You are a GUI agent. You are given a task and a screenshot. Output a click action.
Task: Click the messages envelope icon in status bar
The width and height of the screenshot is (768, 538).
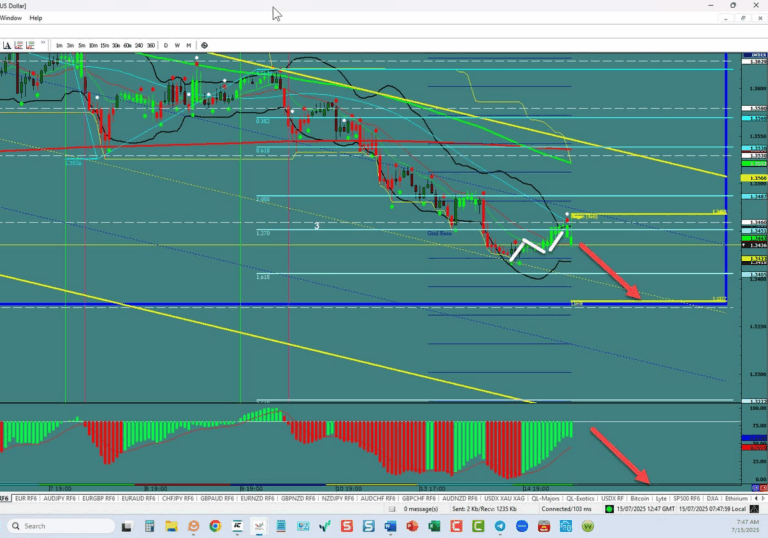[392, 509]
